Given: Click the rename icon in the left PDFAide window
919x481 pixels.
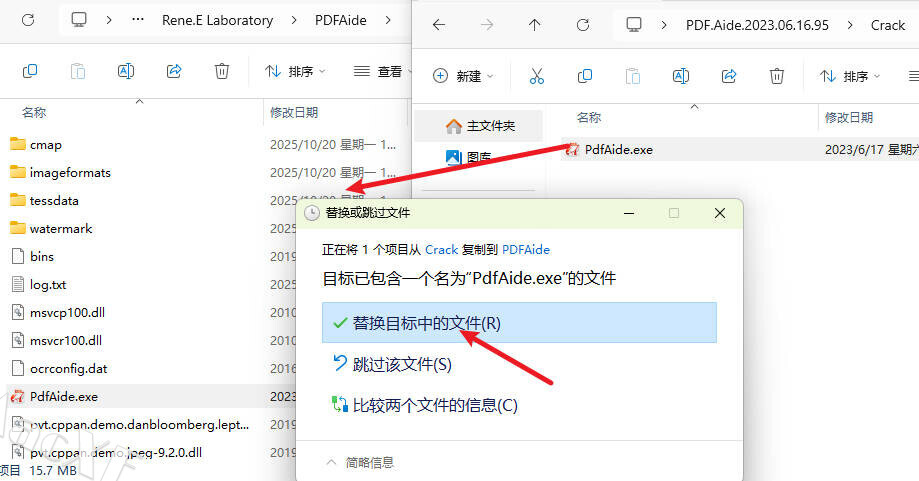Looking at the screenshot, I should pyautogui.click(x=126, y=71).
